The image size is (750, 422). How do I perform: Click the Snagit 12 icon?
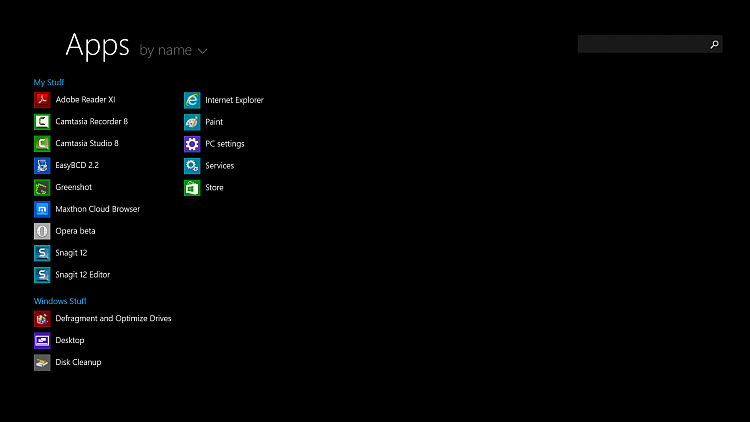coord(42,253)
